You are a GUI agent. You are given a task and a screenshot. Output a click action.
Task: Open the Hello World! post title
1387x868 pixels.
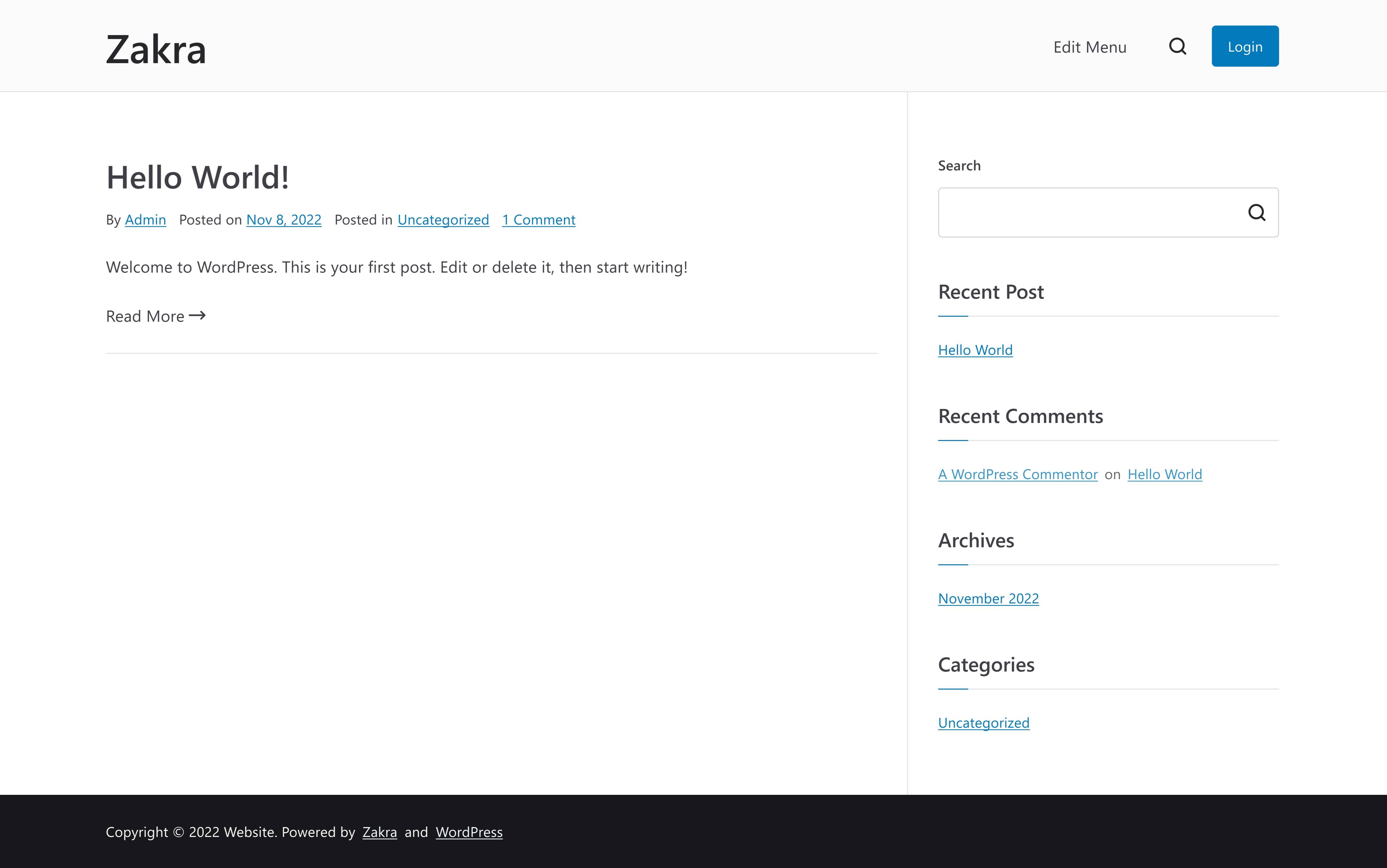tap(198, 177)
